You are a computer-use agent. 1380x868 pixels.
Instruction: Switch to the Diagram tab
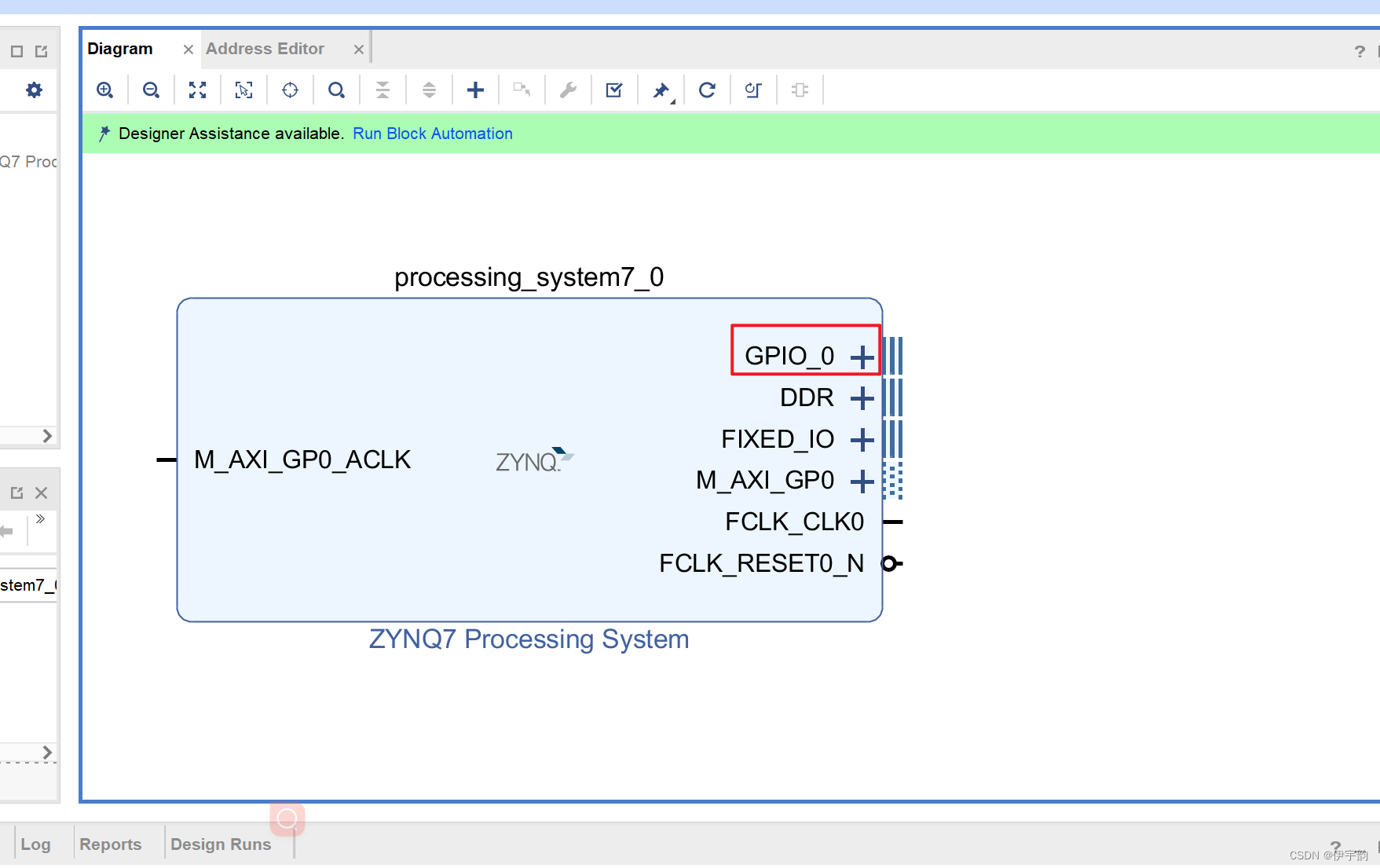(120, 49)
